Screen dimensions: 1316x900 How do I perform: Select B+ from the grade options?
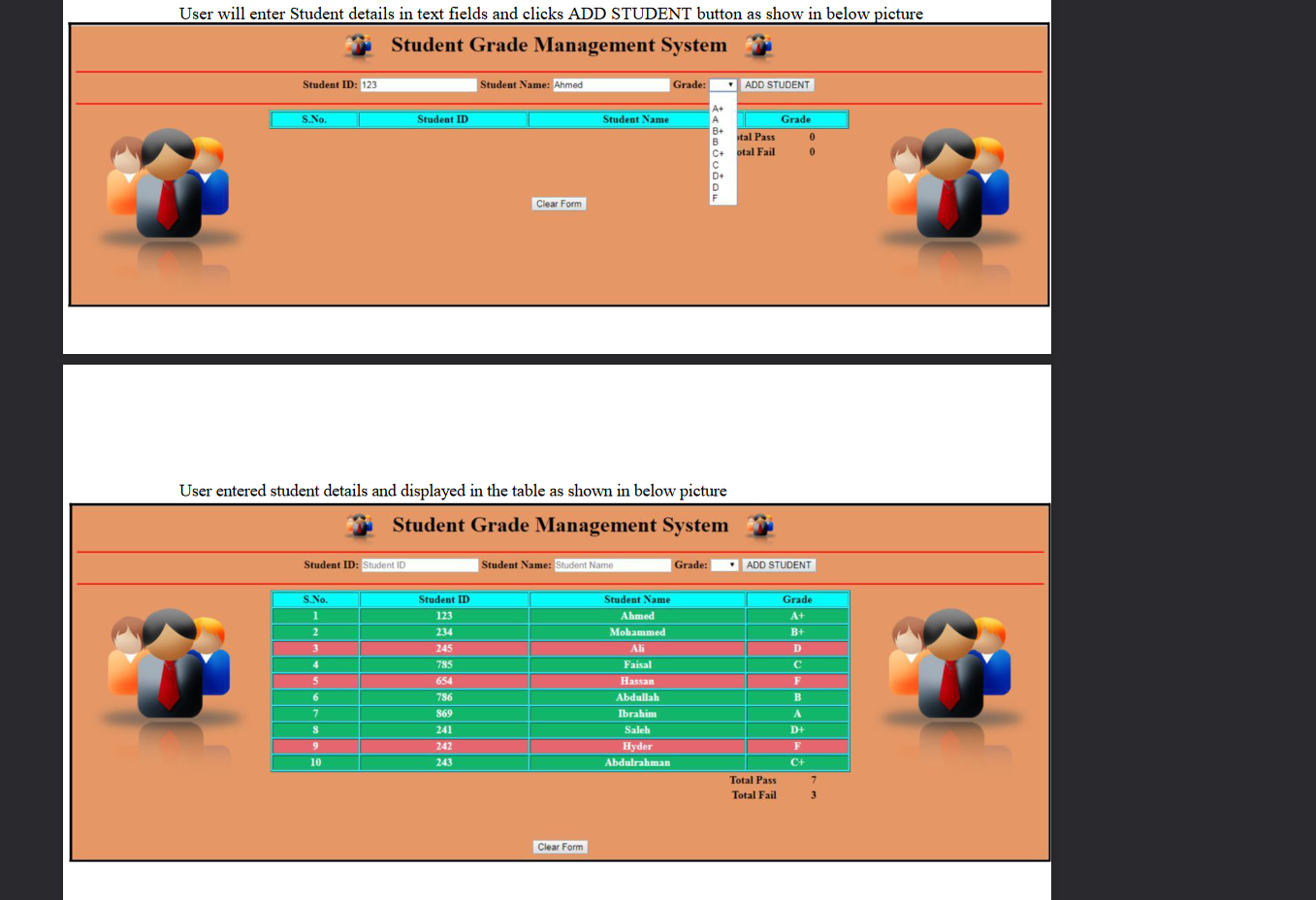pos(718,130)
